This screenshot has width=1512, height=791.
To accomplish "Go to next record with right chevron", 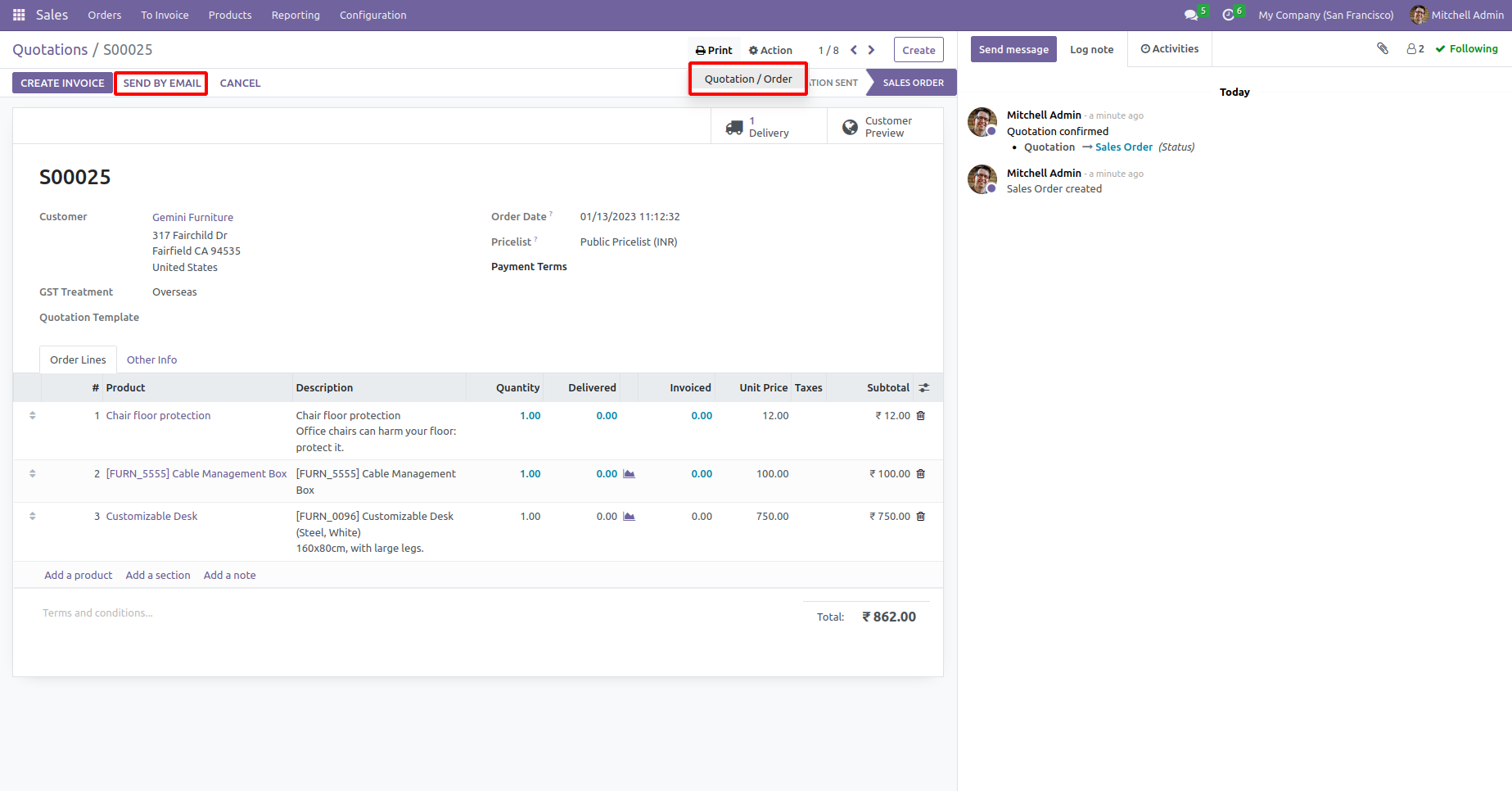I will [872, 50].
